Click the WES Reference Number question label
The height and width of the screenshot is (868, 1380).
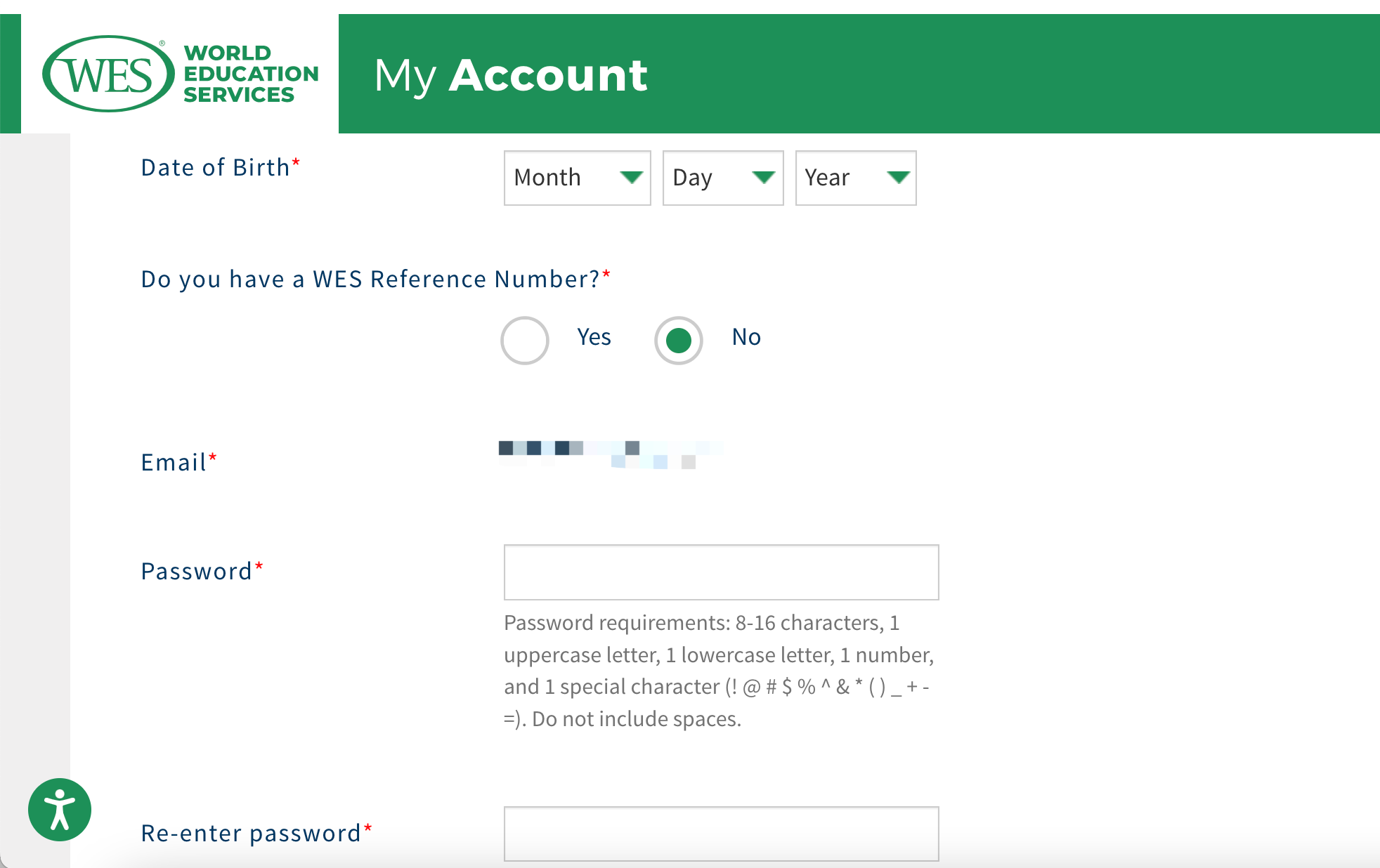coord(370,280)
